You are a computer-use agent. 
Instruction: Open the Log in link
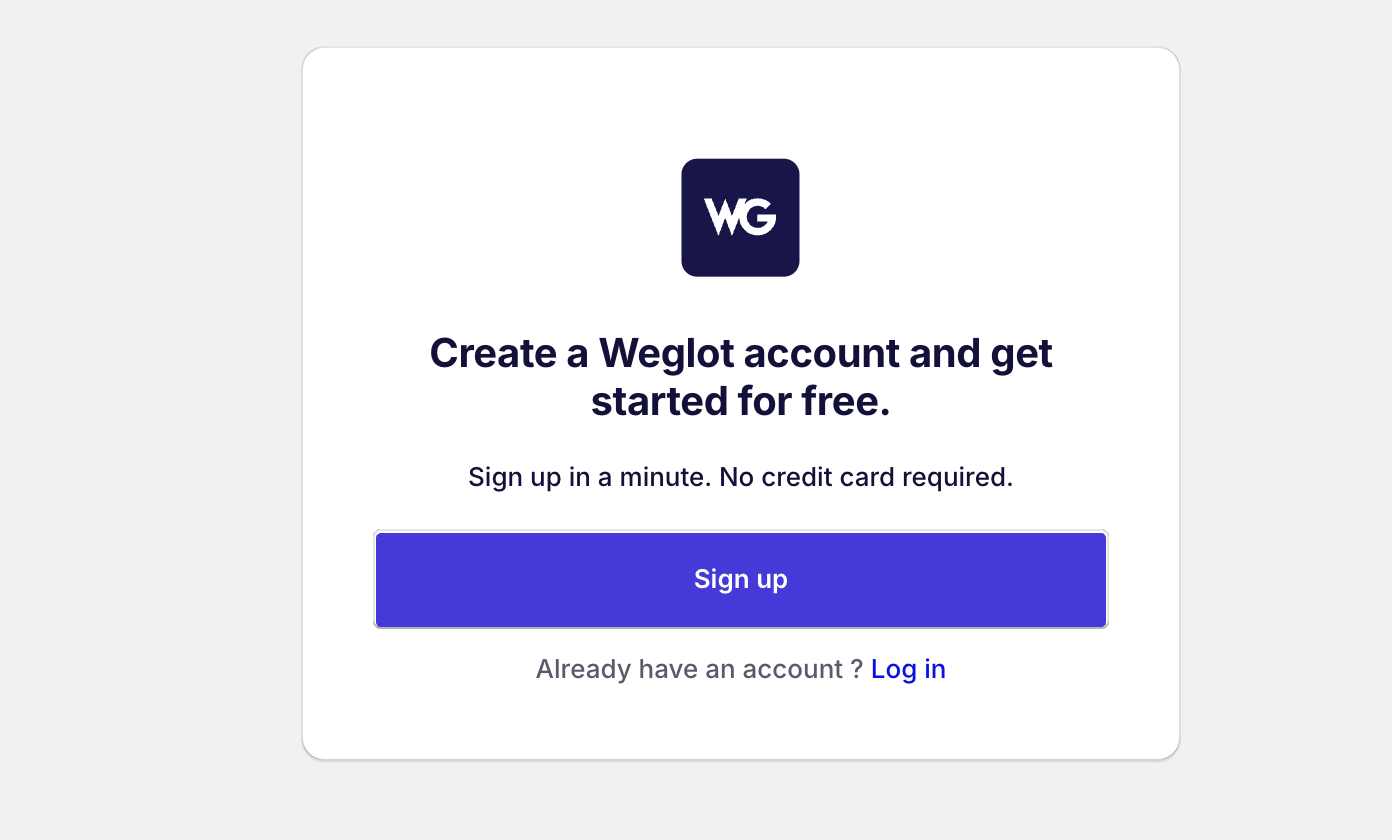(x=908, y=669)
